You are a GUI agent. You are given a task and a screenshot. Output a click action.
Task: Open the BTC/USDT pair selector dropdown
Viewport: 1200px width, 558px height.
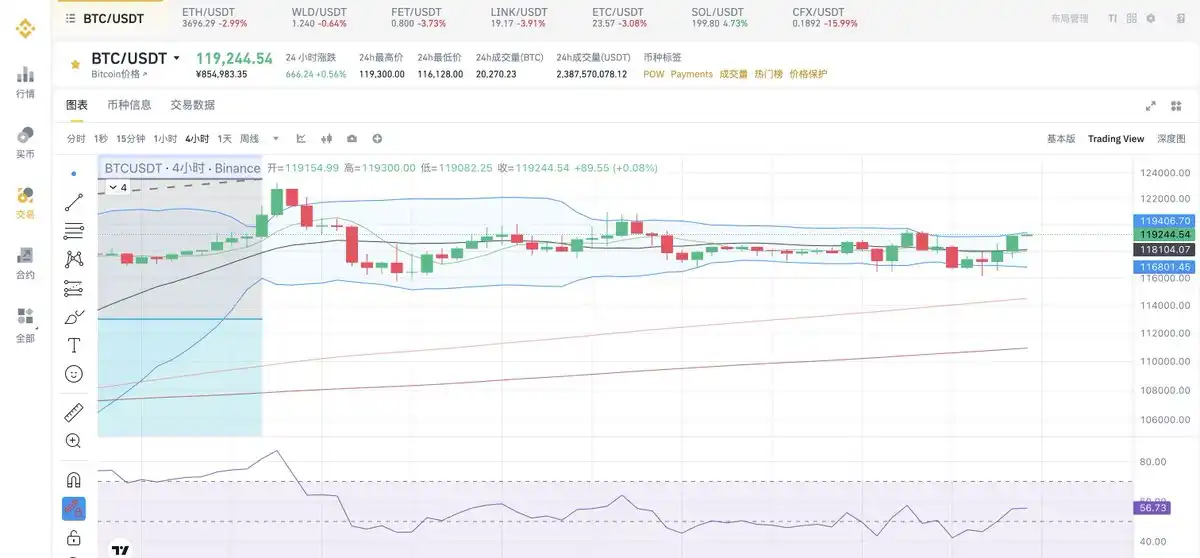(x=177, y=59)
